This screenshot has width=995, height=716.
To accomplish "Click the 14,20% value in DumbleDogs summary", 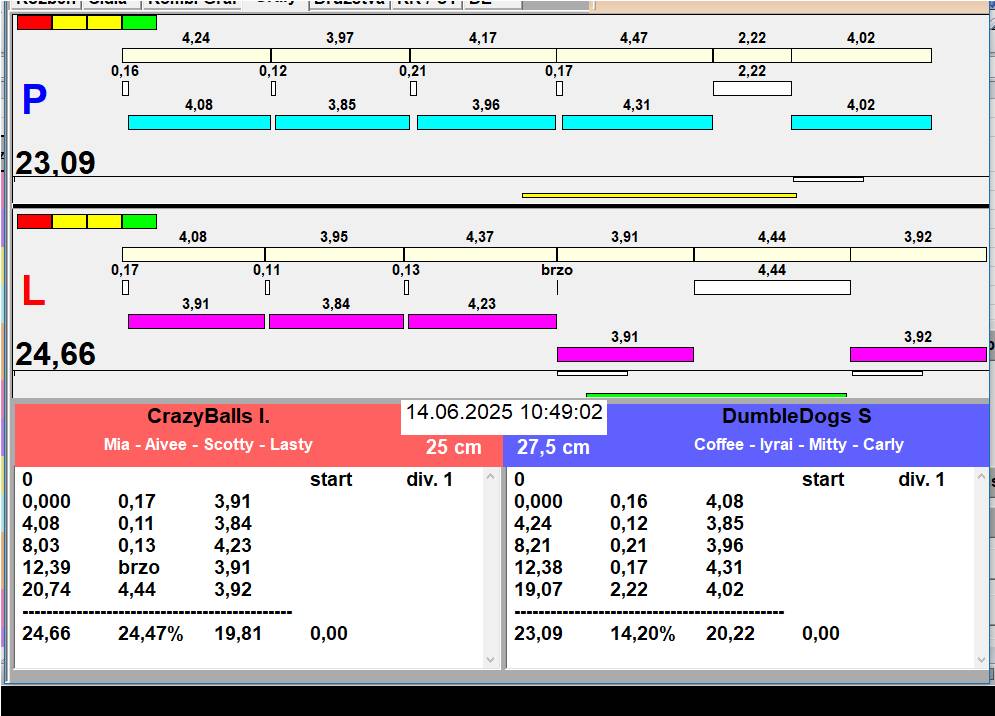I will [x=643, y=633].
